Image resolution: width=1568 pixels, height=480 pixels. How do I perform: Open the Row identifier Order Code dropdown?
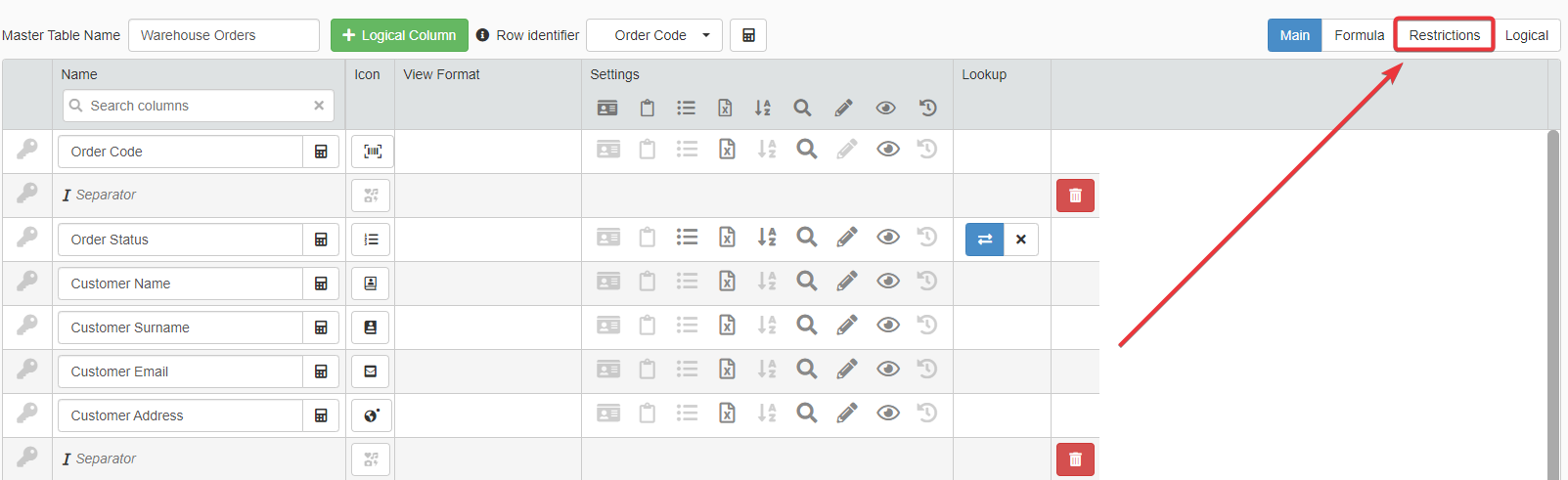coord(654,35)
